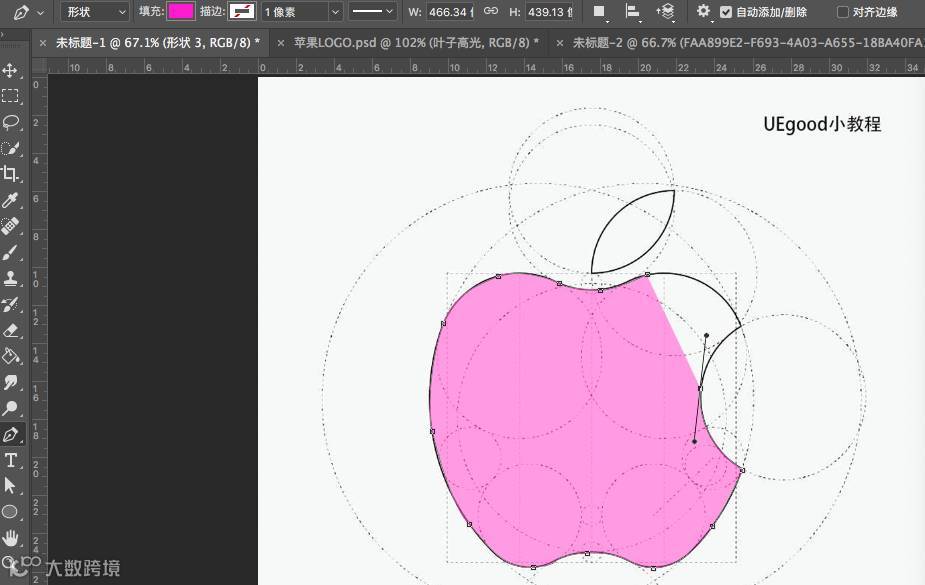925x585 pixels.
Task: Switch to the 苹果LOGO.psd tab
Action: pos(416,42)
